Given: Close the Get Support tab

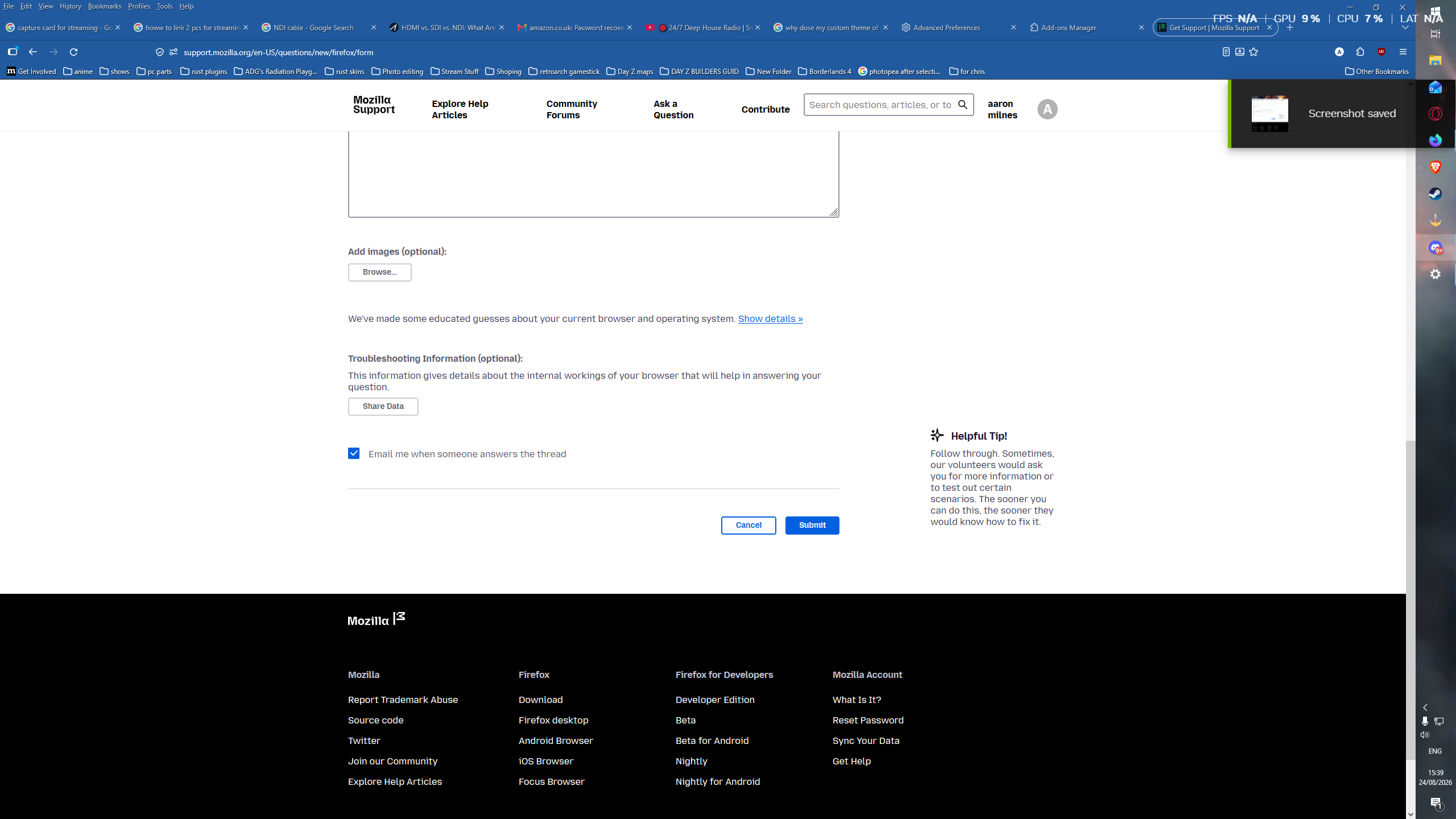Looking at the screenshot, I should (1269, 27).
